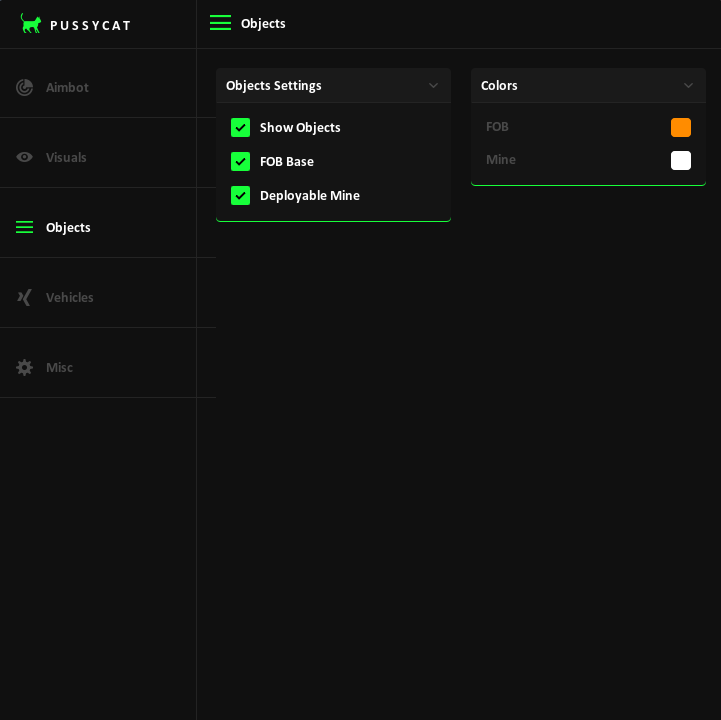This screenshot has height=720, width=721.
Task: Click the Misc gear icon
Action: click(25, 367)
